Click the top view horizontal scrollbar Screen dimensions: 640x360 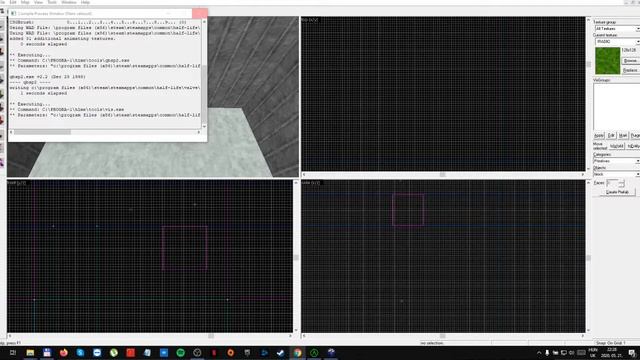[443, 174]
